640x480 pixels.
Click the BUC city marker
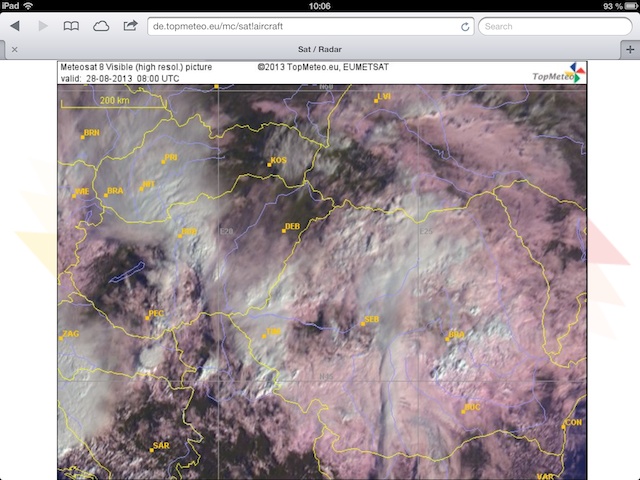(463, 411)
